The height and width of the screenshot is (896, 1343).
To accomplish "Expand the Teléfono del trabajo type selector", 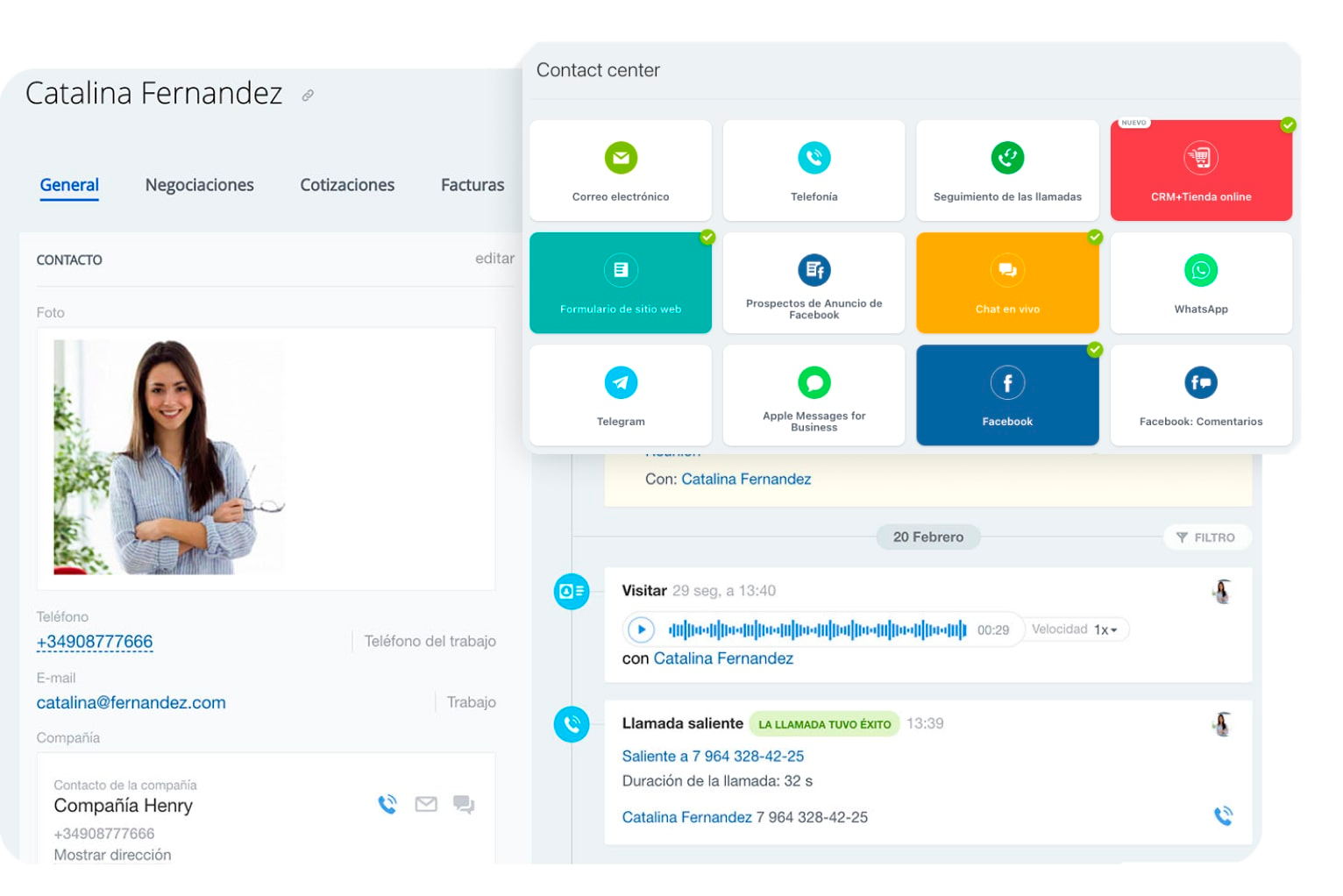I will point(430,642).
